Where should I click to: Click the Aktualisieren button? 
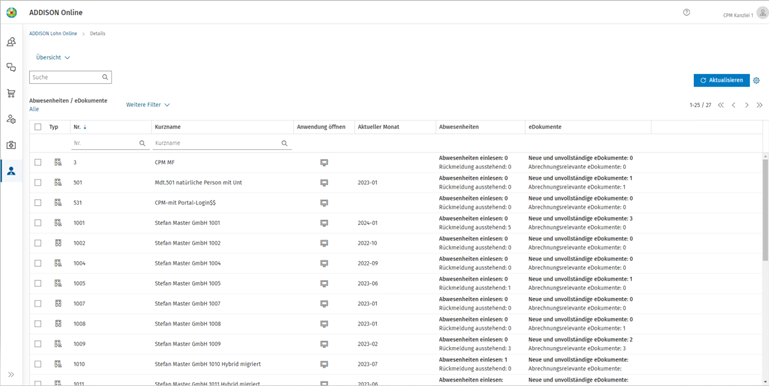[721, 80]
